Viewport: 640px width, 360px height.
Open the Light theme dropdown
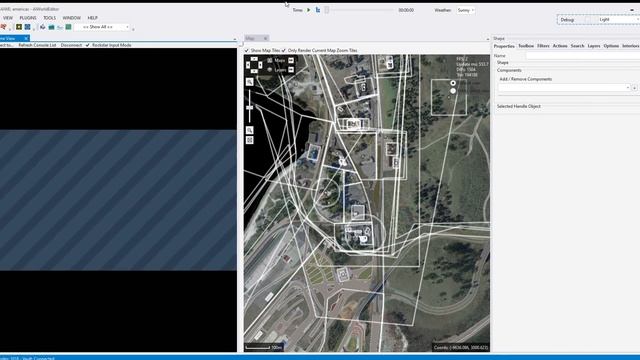pyautogui.click(x=618, y=20)
